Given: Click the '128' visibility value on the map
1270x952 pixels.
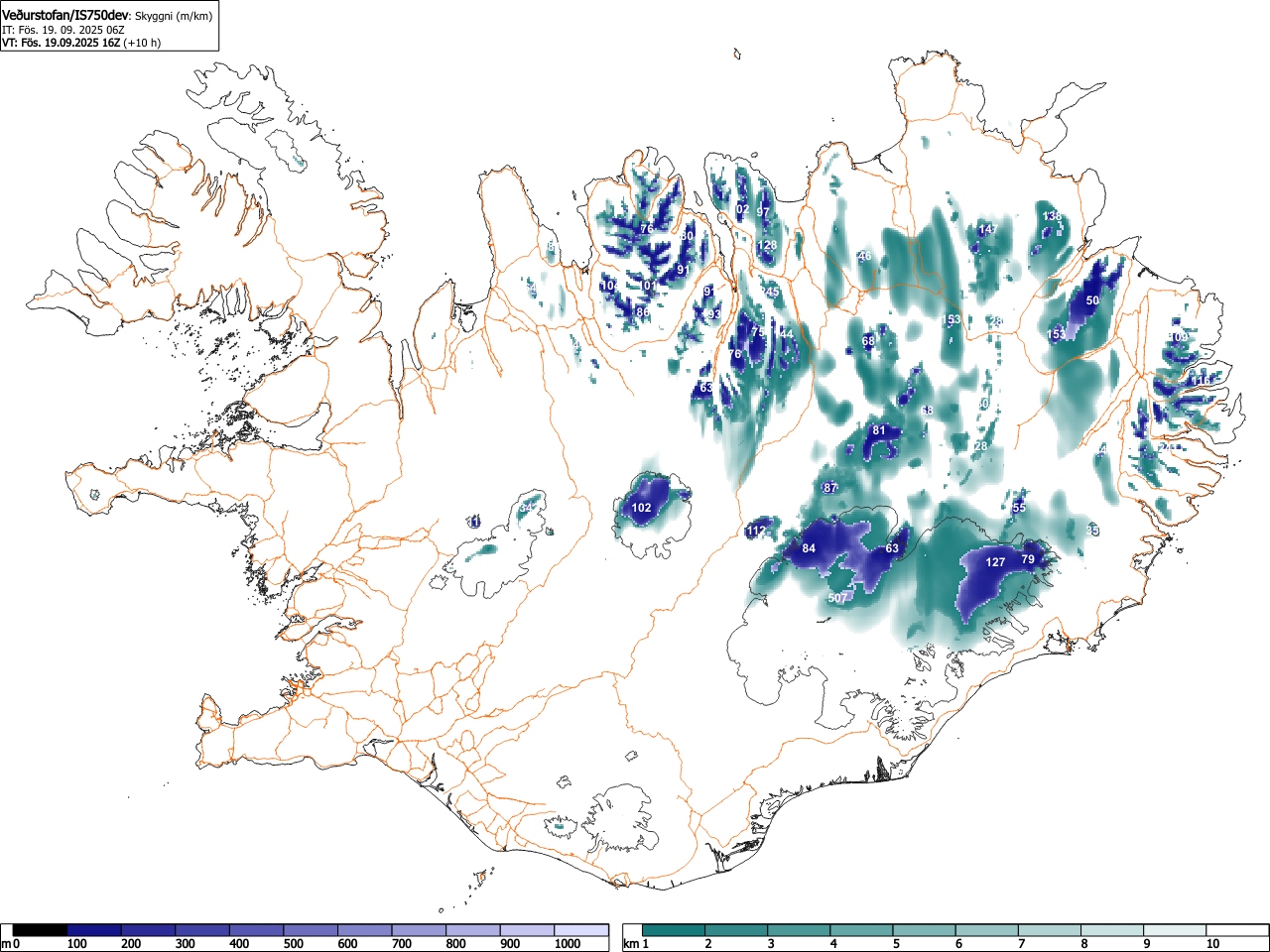Looking at the screenshot, I should [x=767, y=245].
